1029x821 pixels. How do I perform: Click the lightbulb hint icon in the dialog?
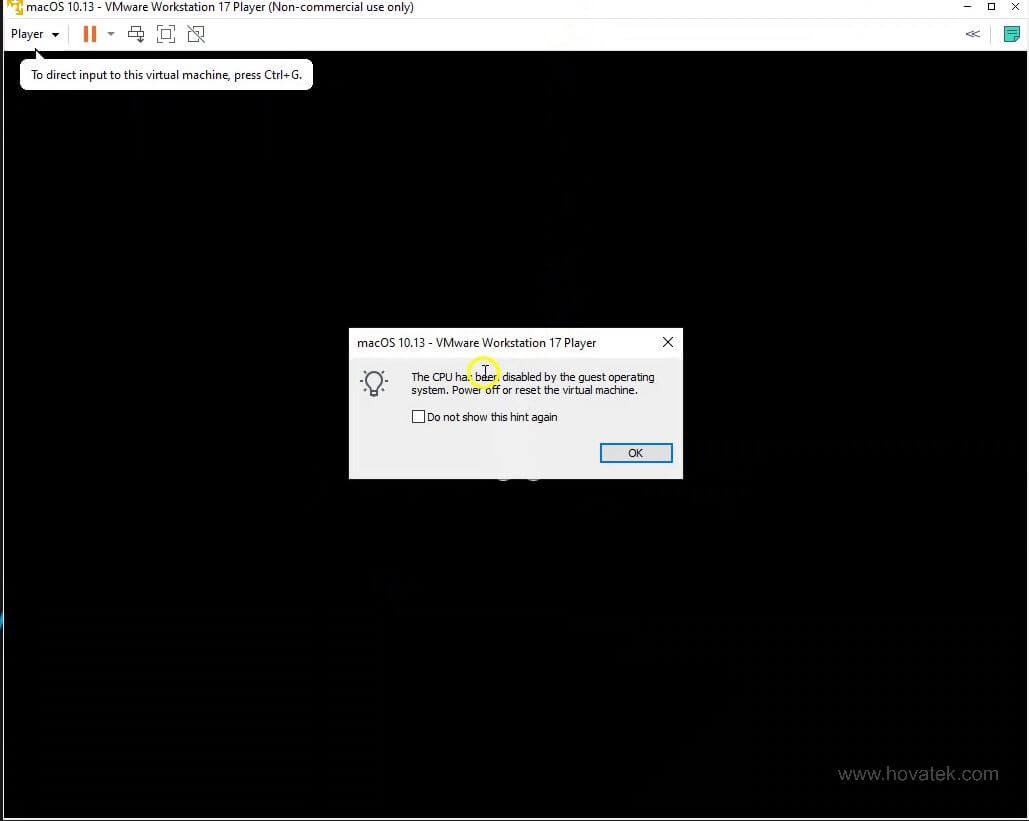click(374, 383)
